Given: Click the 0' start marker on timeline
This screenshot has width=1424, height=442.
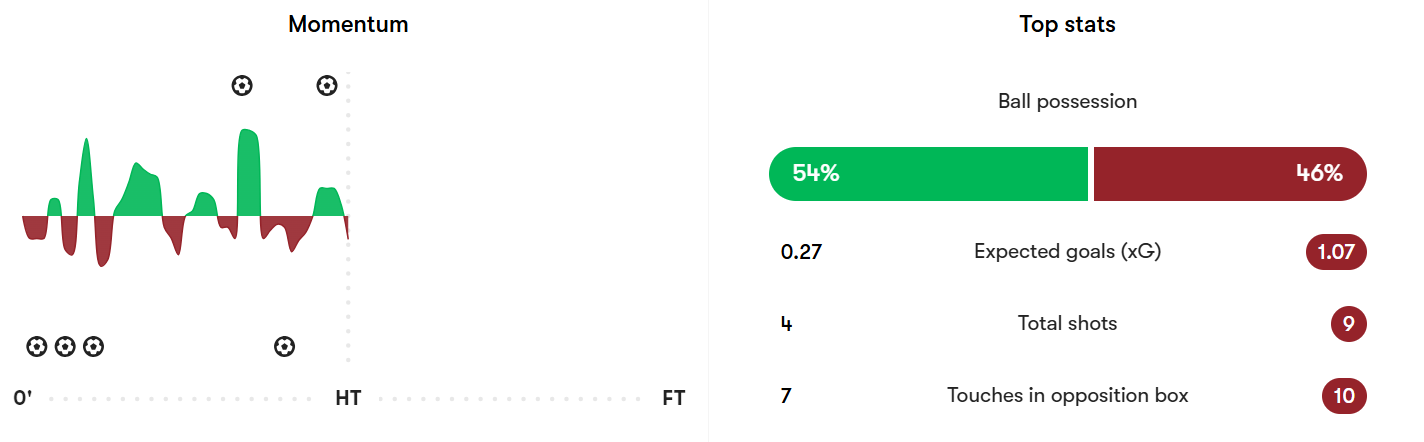Looking at the screenshot, I should click(x=23, y=398).
